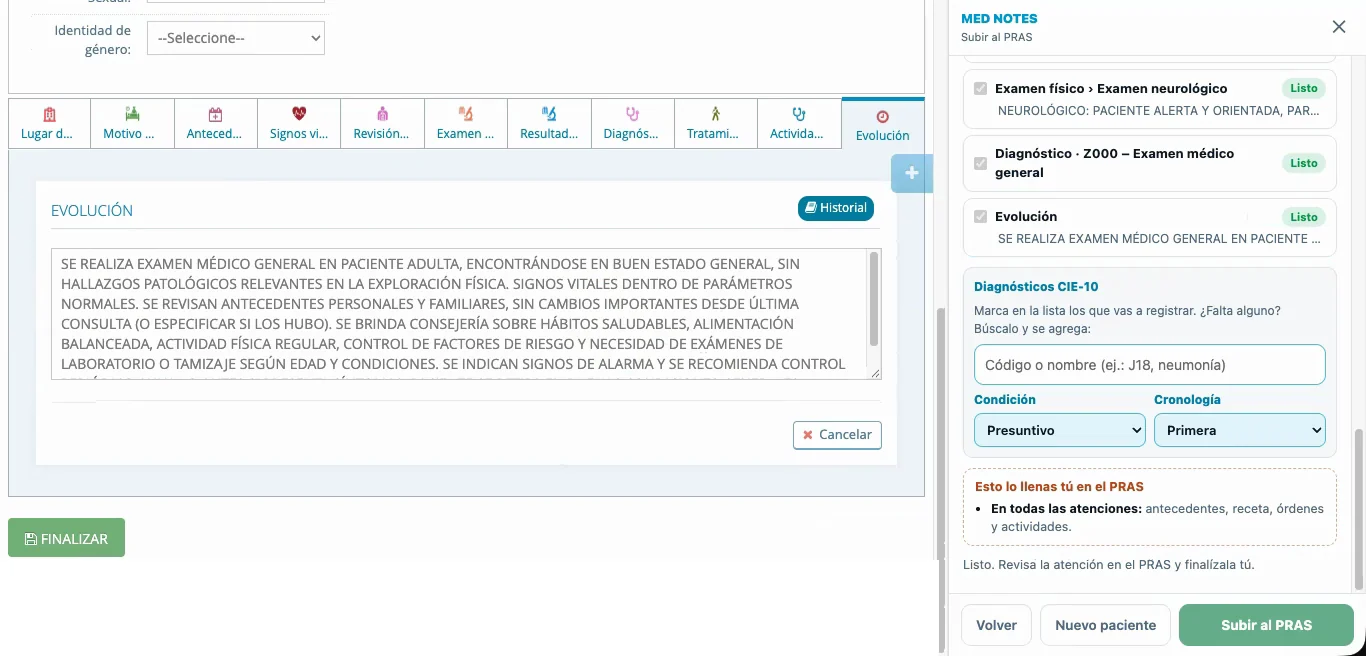Open the Condición dropdown showing Presuntivo
1366x656 pixels.
(x=1060, y=430)
